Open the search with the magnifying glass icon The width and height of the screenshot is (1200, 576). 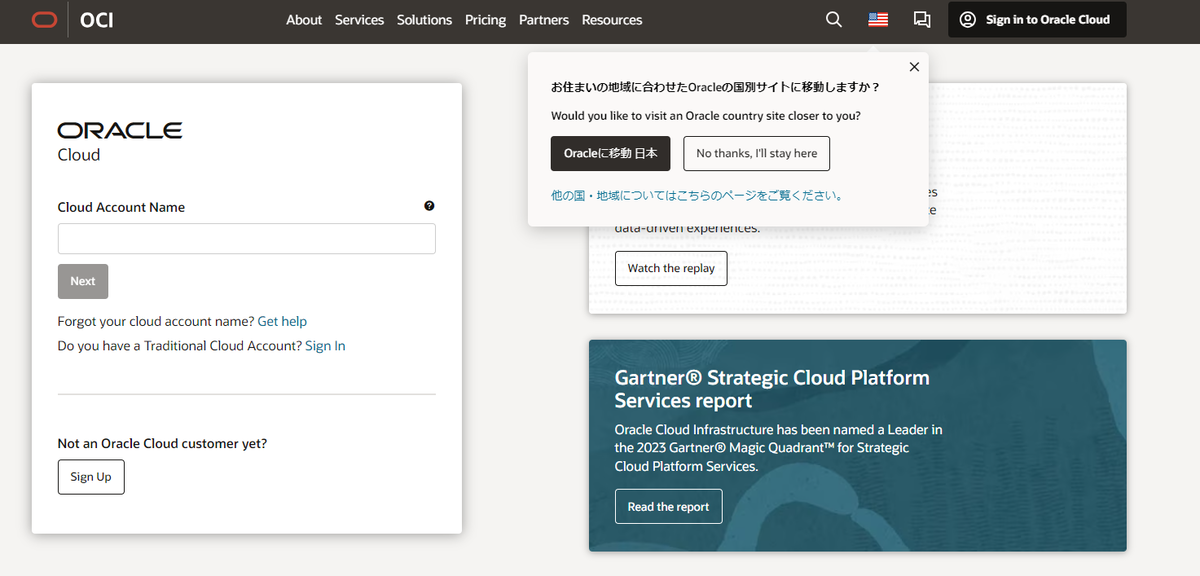(833, 18)
